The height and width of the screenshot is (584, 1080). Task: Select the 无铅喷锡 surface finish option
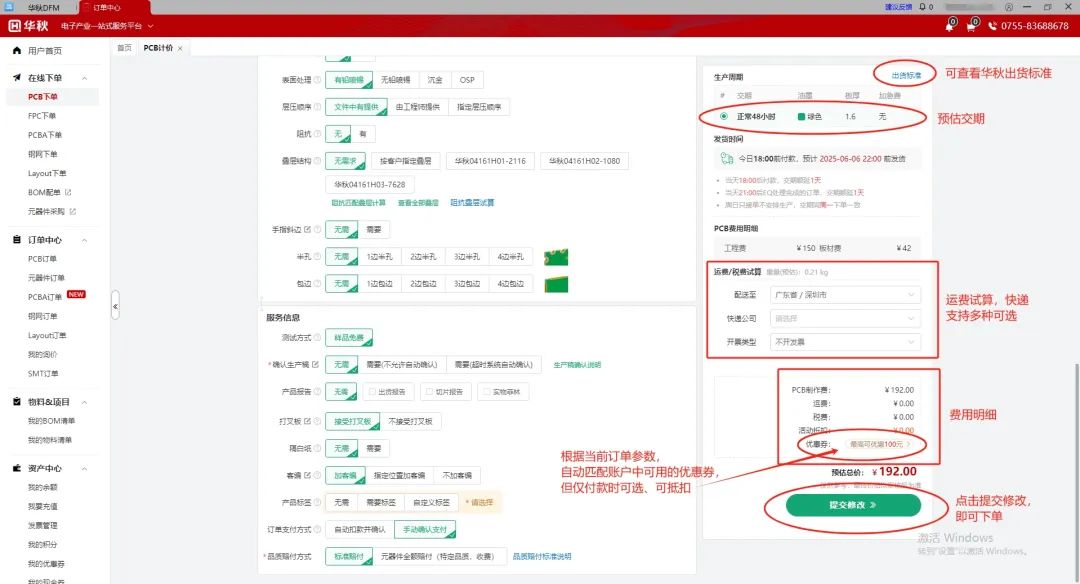[x=395, y=80]
